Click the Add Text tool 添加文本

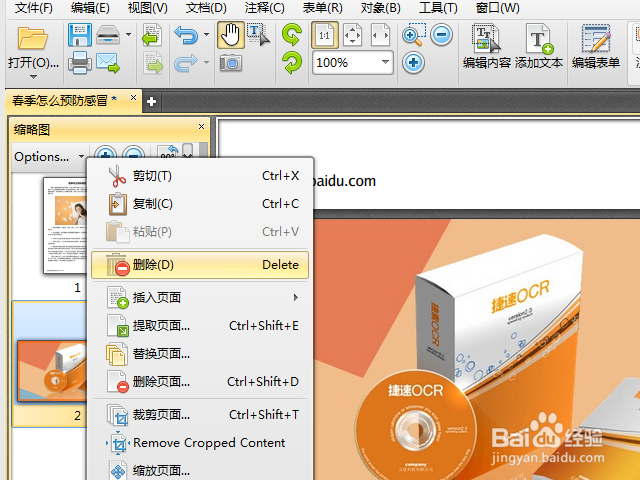tap(538, 47)
